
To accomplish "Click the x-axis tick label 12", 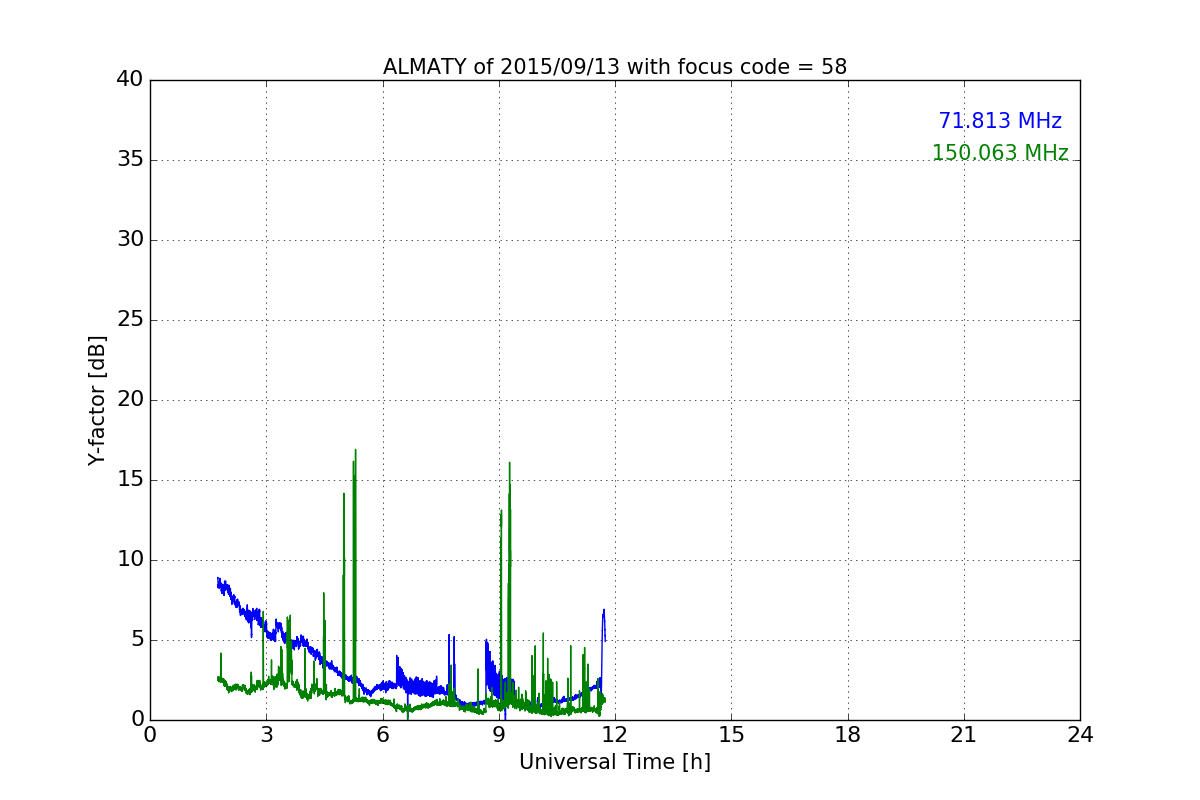I will [x=614, y=735].
